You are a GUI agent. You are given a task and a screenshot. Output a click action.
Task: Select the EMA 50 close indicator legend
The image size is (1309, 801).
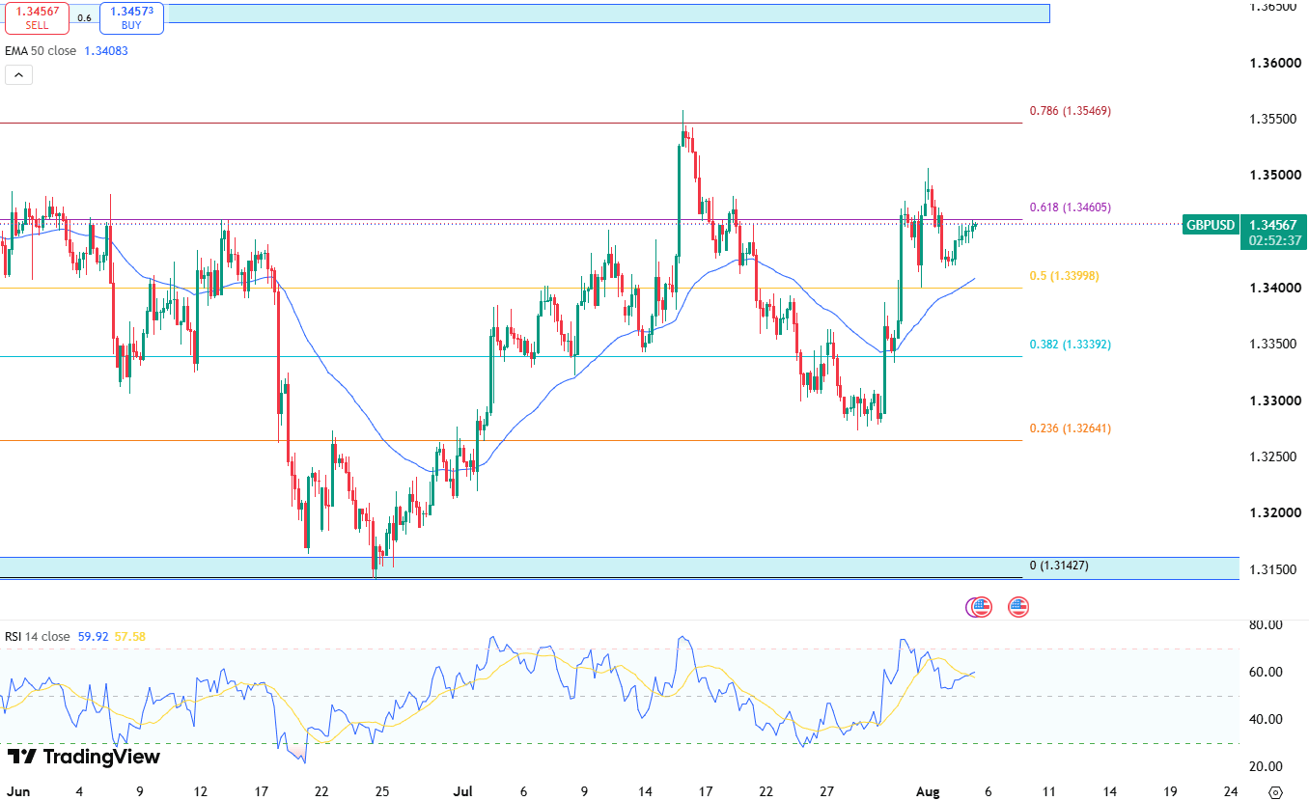(38, 51)
